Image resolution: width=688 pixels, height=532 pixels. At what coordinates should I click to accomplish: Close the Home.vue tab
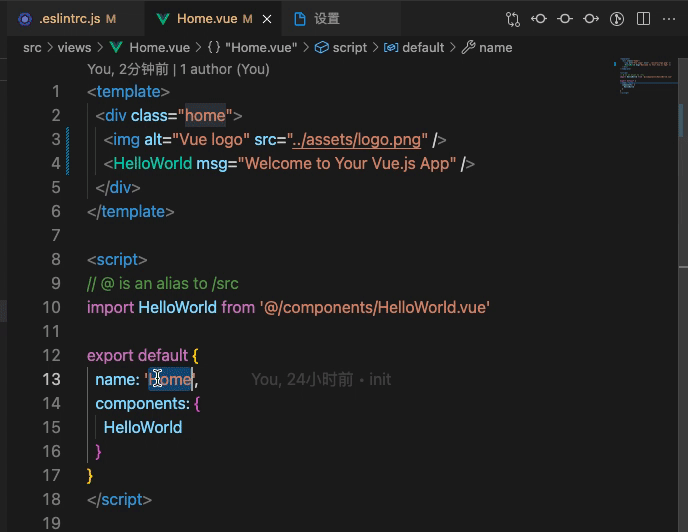267,19
